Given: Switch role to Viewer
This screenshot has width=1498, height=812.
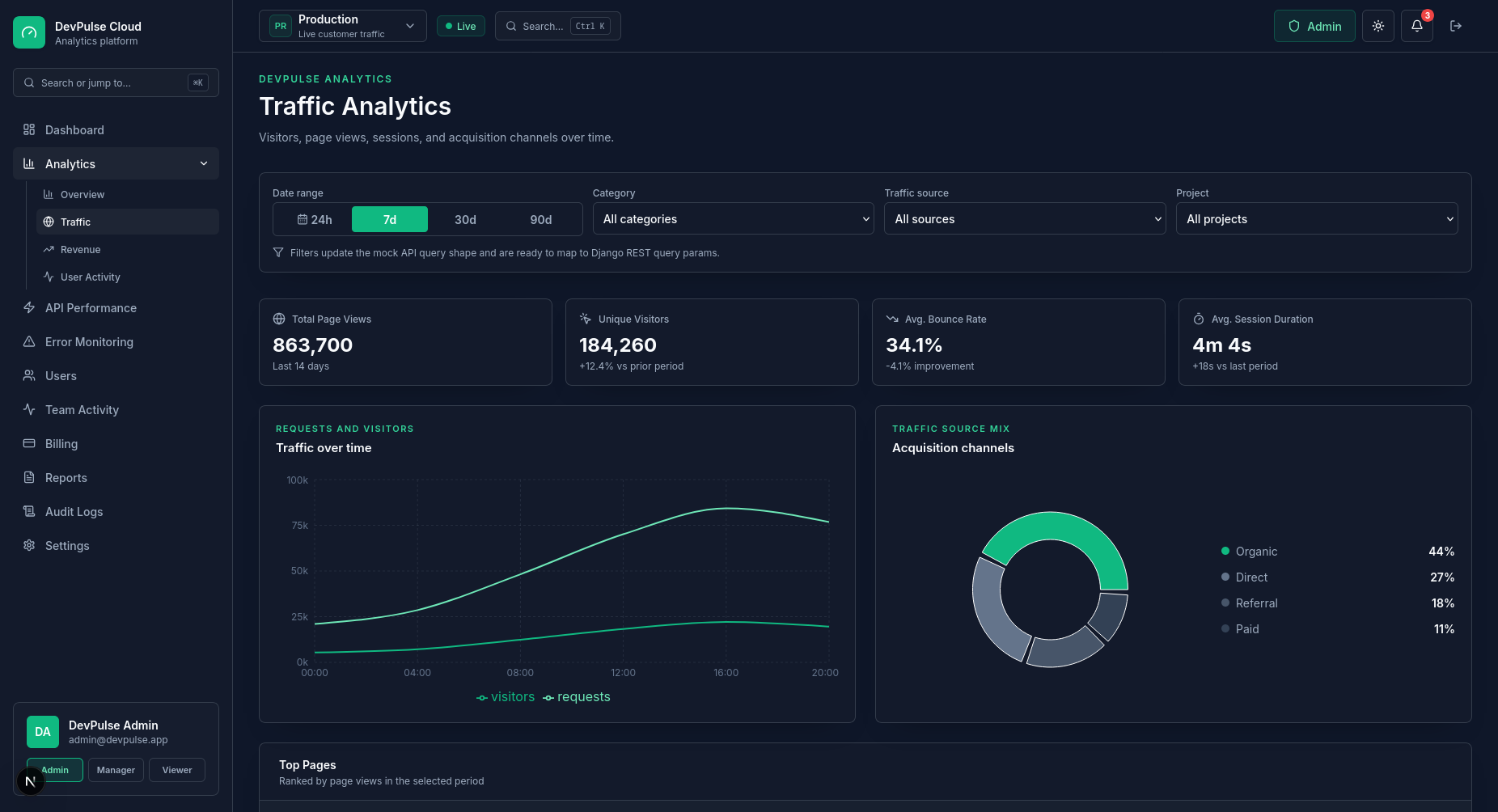Looking at the screenshot, I should (x=177, y=770).
